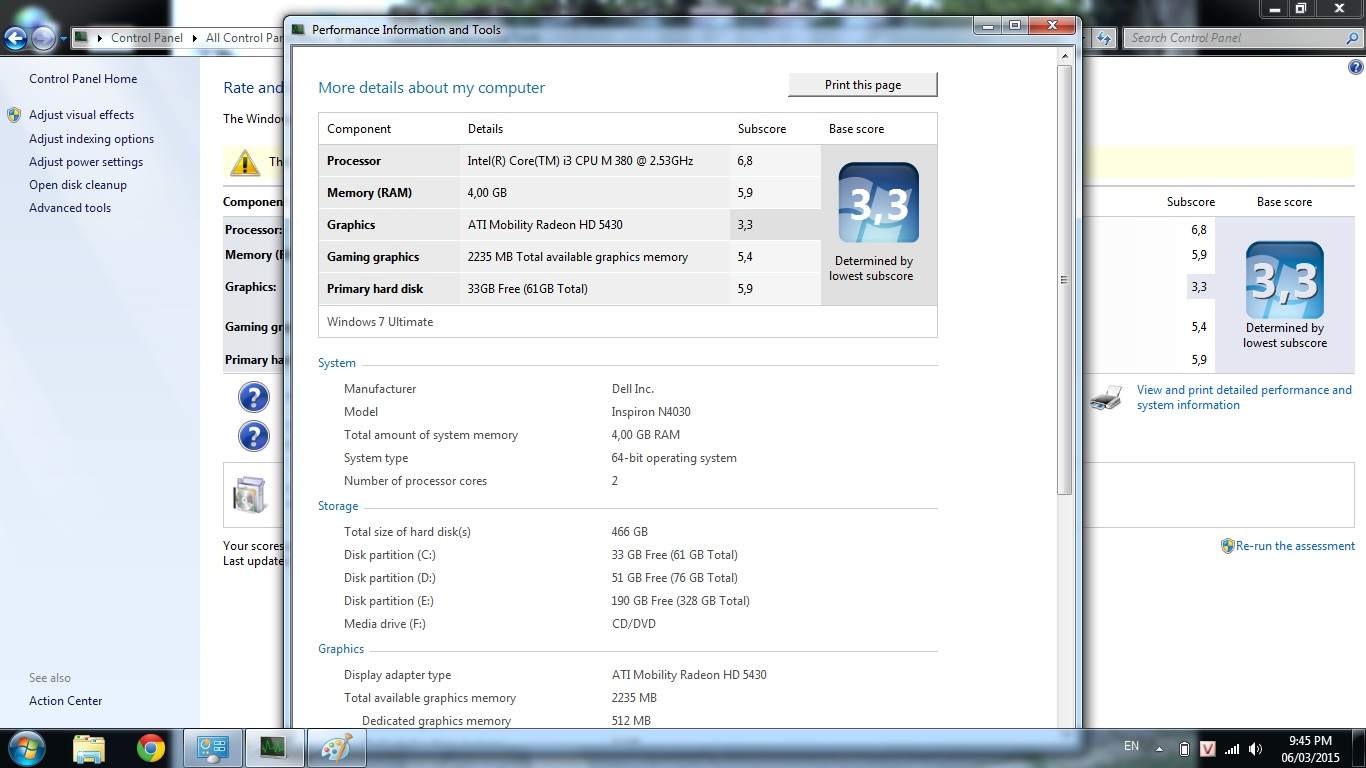The image size is (1366, 768).
Task: Select the Graphics row in details table
Action: tap(569, 225)
